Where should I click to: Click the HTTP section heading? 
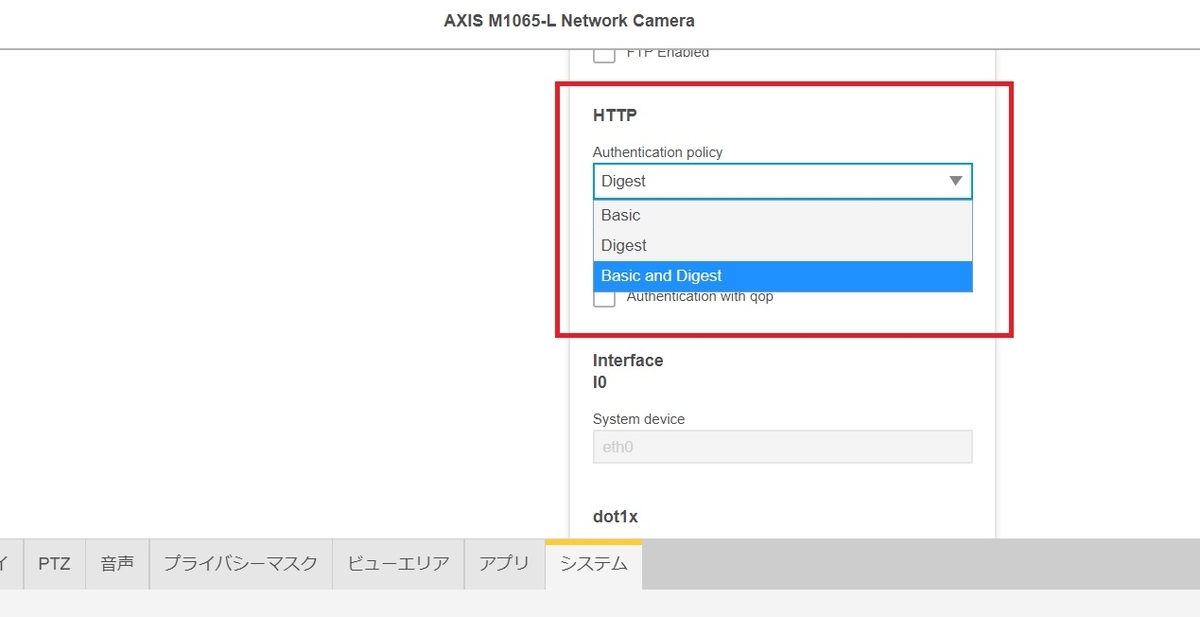(x=615, y=116)
